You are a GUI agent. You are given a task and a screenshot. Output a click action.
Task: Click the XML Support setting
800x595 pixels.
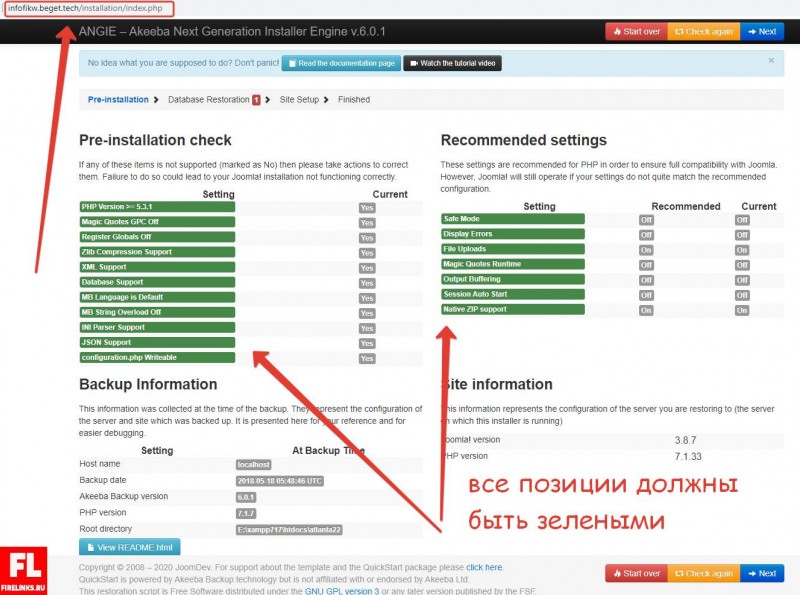(157, 267)
